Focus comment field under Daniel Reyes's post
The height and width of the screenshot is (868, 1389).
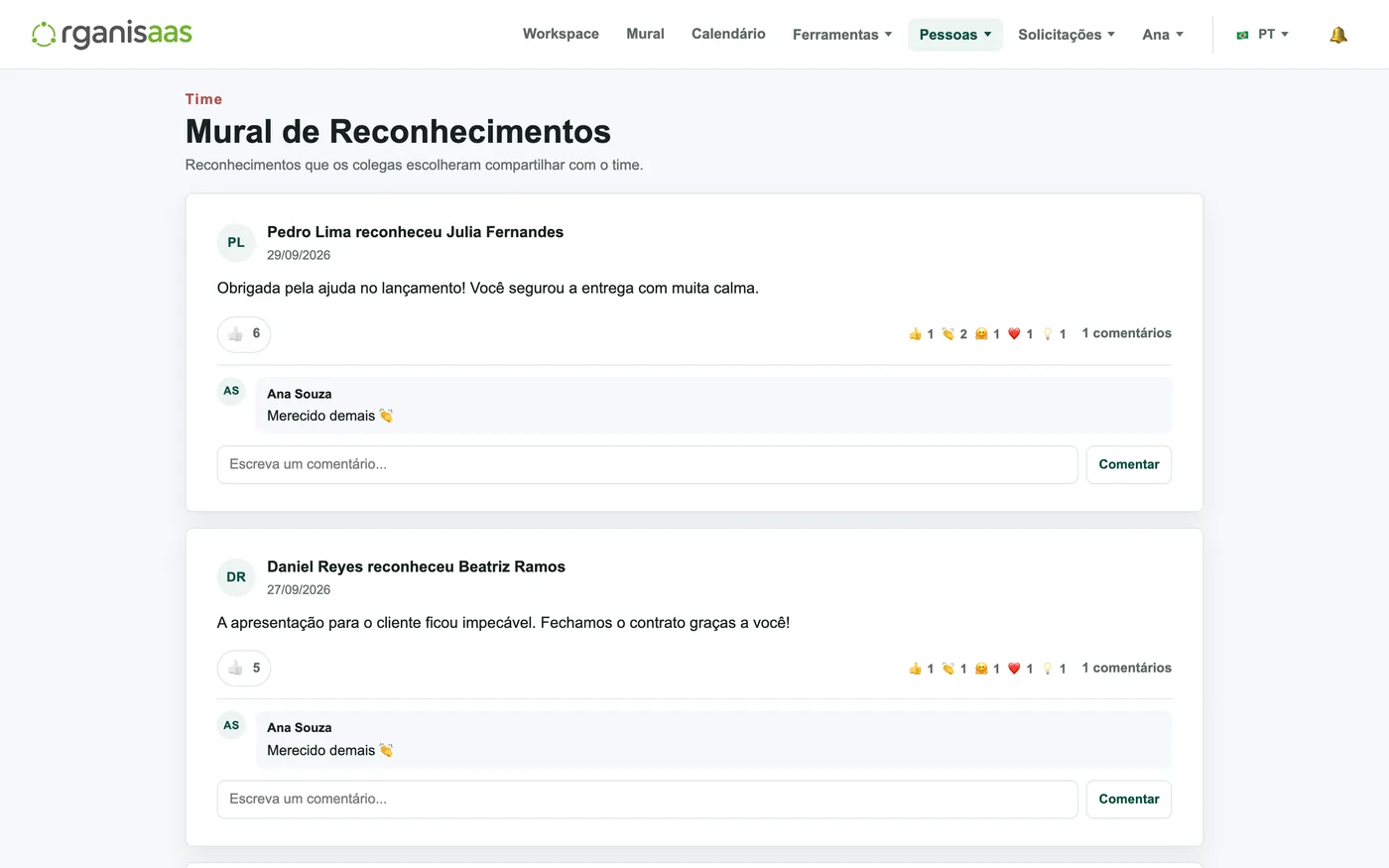648,800
